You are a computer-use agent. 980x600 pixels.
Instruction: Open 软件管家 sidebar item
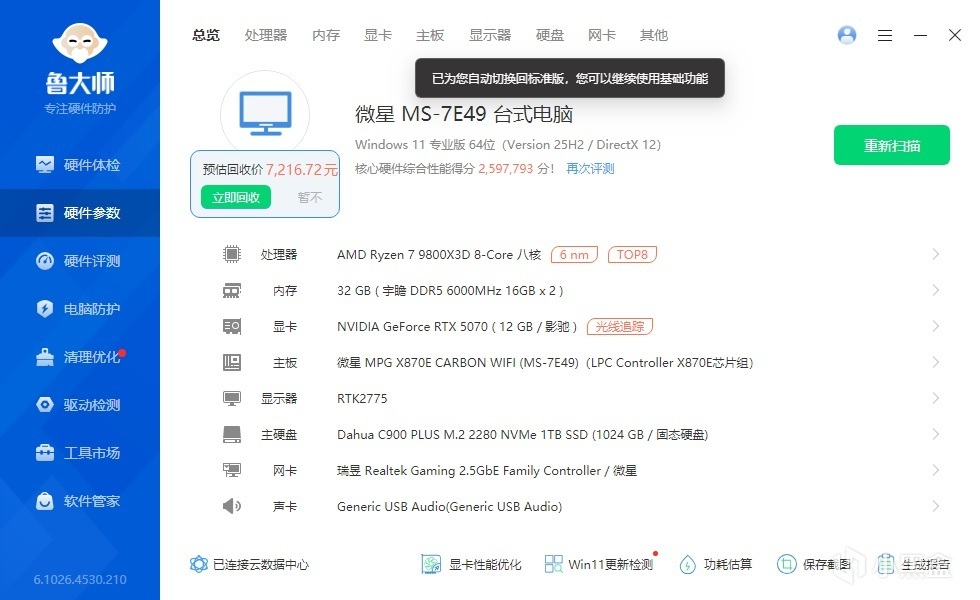click(x=79, y=501)
